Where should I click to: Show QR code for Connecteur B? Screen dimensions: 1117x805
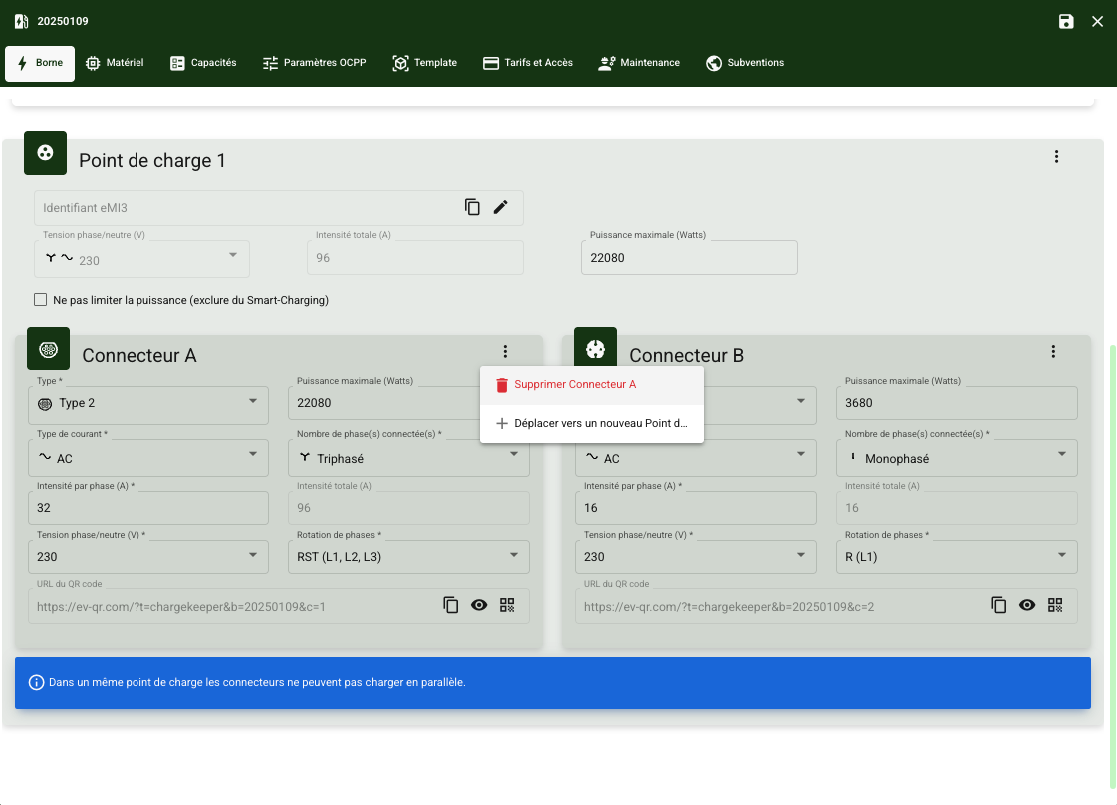1055,605
